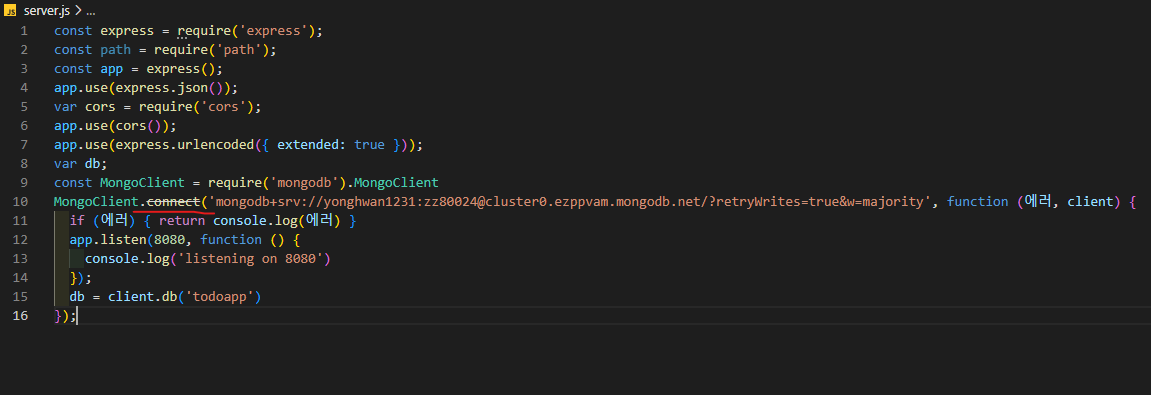Click line number 16 in the gutter

tap(20, 315)
